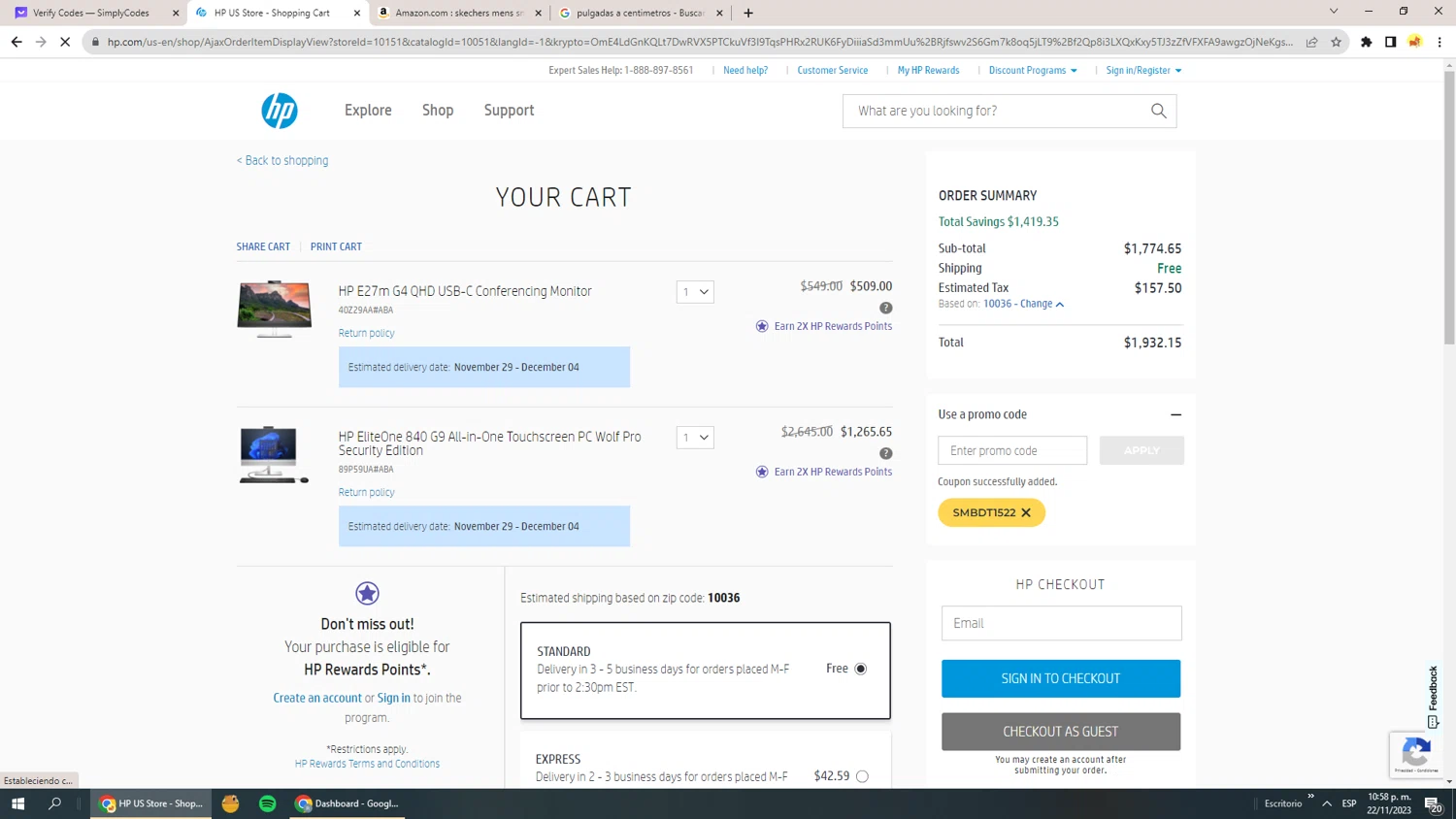
Task: Click the HP logo
Action: click(280, 111)
